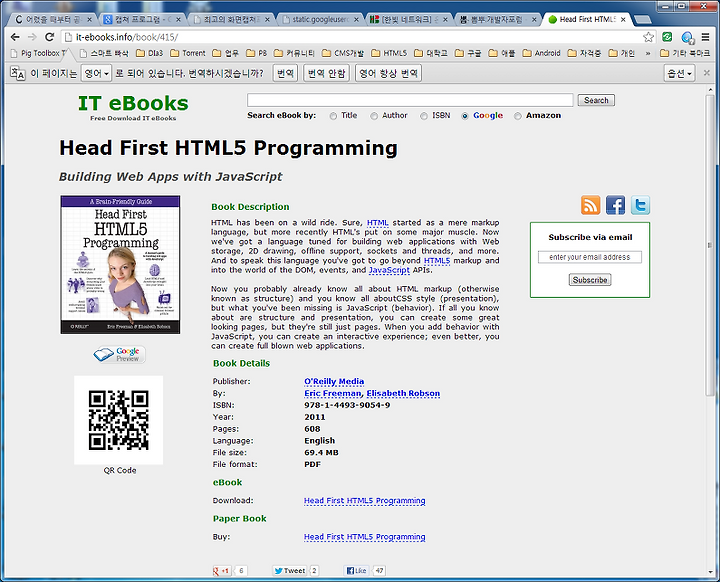Click the Buy Head First HTML5 Programming link
Image resolution: width=720 pixels, height=582 pixels.
365,537
